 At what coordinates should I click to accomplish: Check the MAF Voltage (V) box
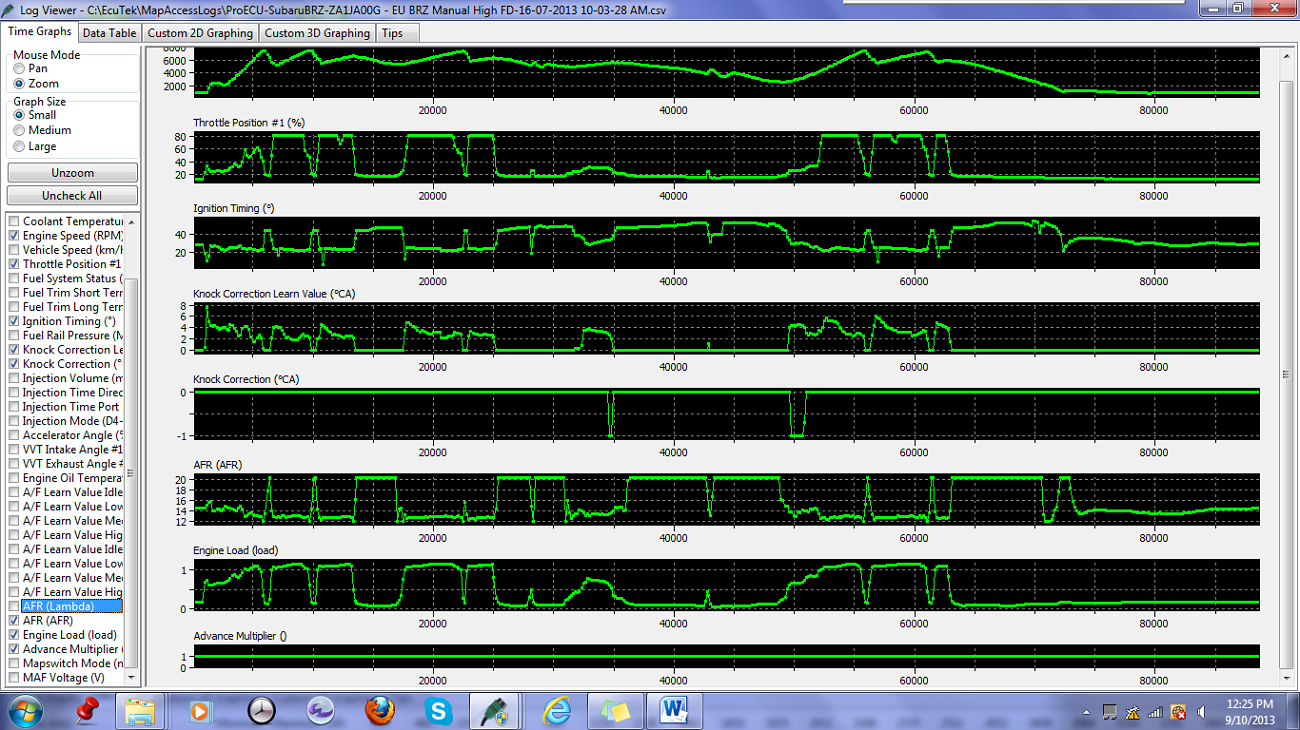(14, 678)
